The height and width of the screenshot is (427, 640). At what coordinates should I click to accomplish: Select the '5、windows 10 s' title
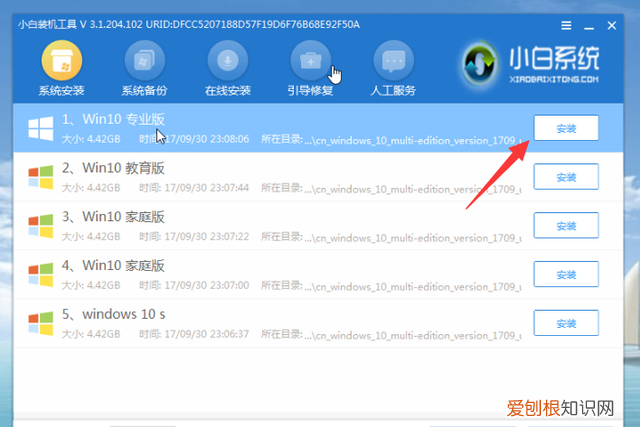click(113, 314)
